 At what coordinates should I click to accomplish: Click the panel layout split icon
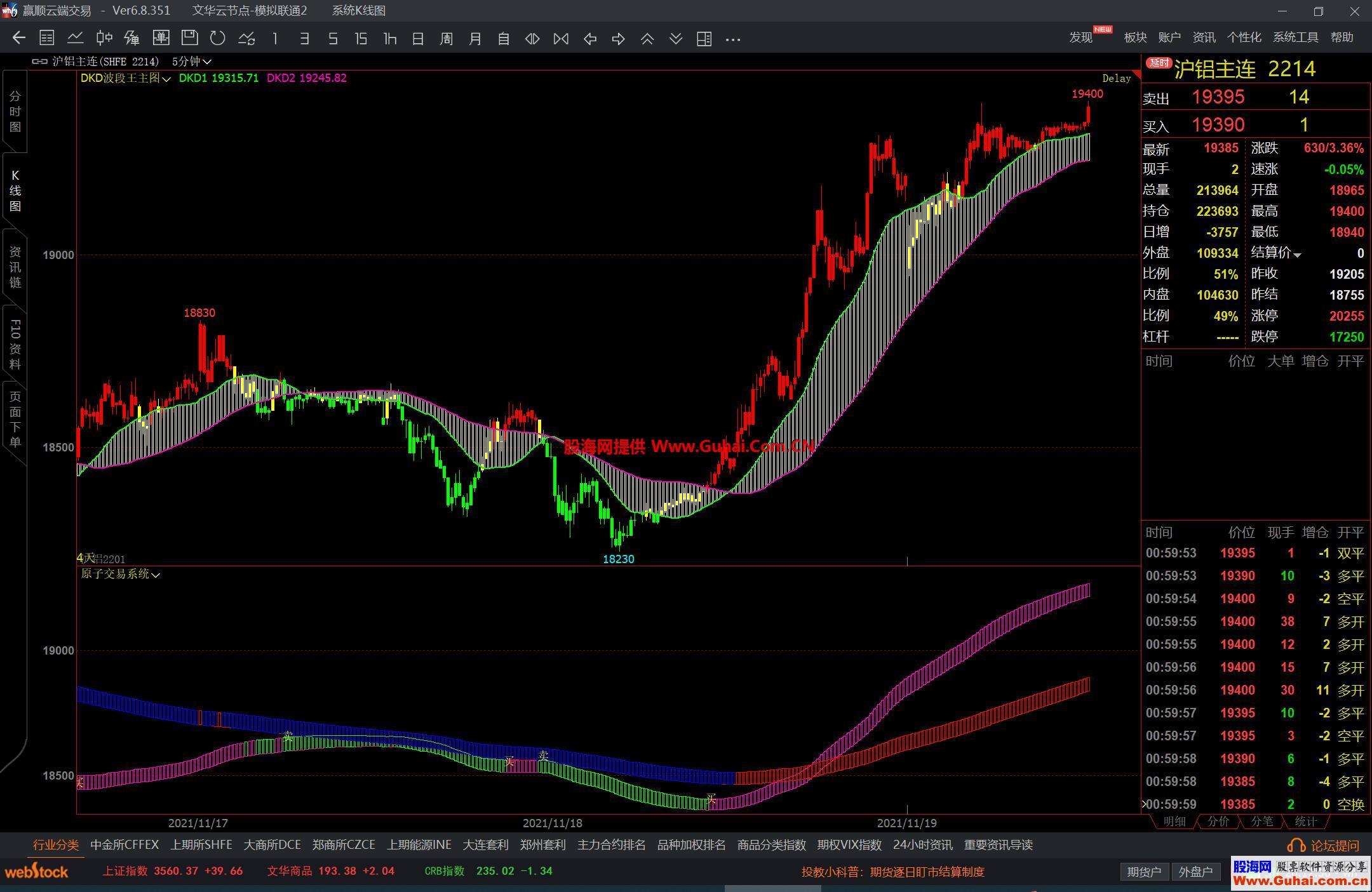pos(704,39)
